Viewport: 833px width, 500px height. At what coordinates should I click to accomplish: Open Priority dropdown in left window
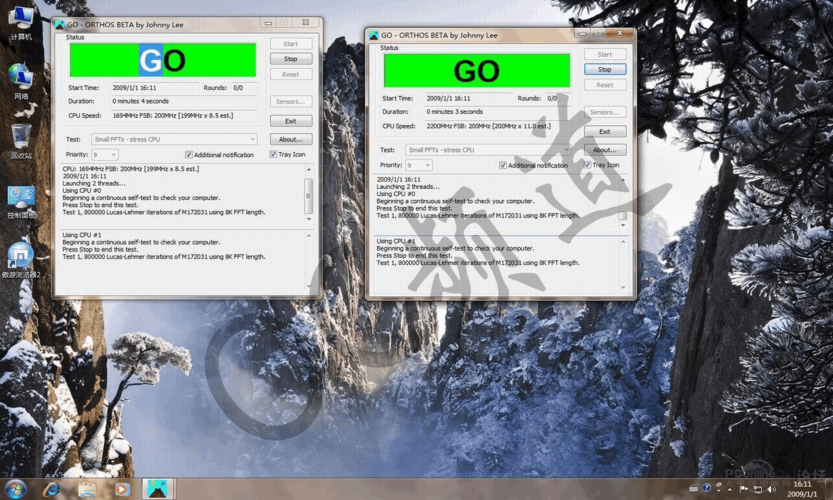(x=105, y=155)
